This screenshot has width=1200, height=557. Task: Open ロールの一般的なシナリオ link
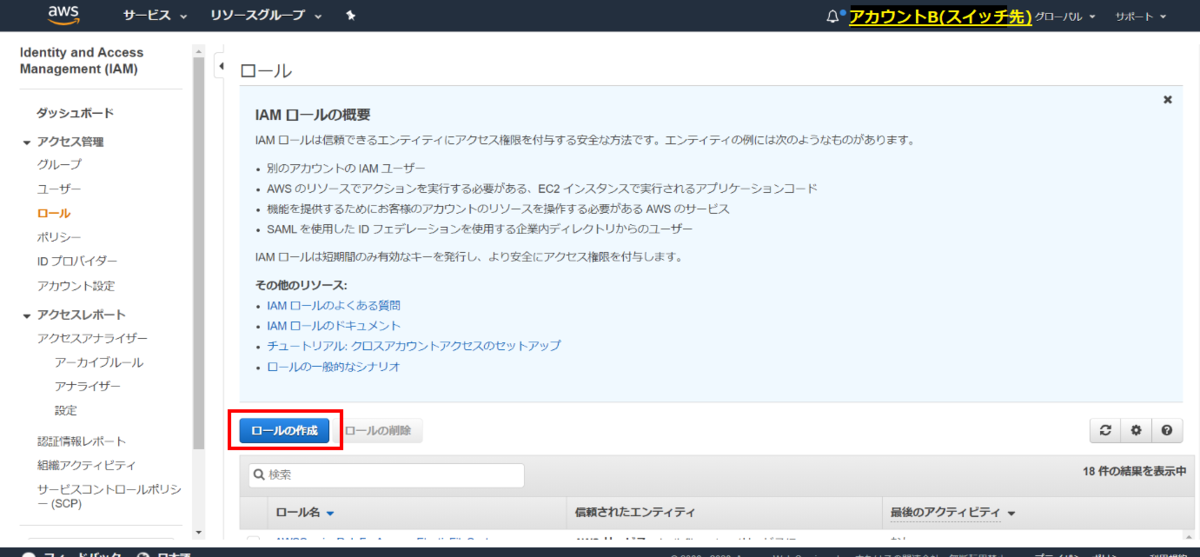pos(333,367)
